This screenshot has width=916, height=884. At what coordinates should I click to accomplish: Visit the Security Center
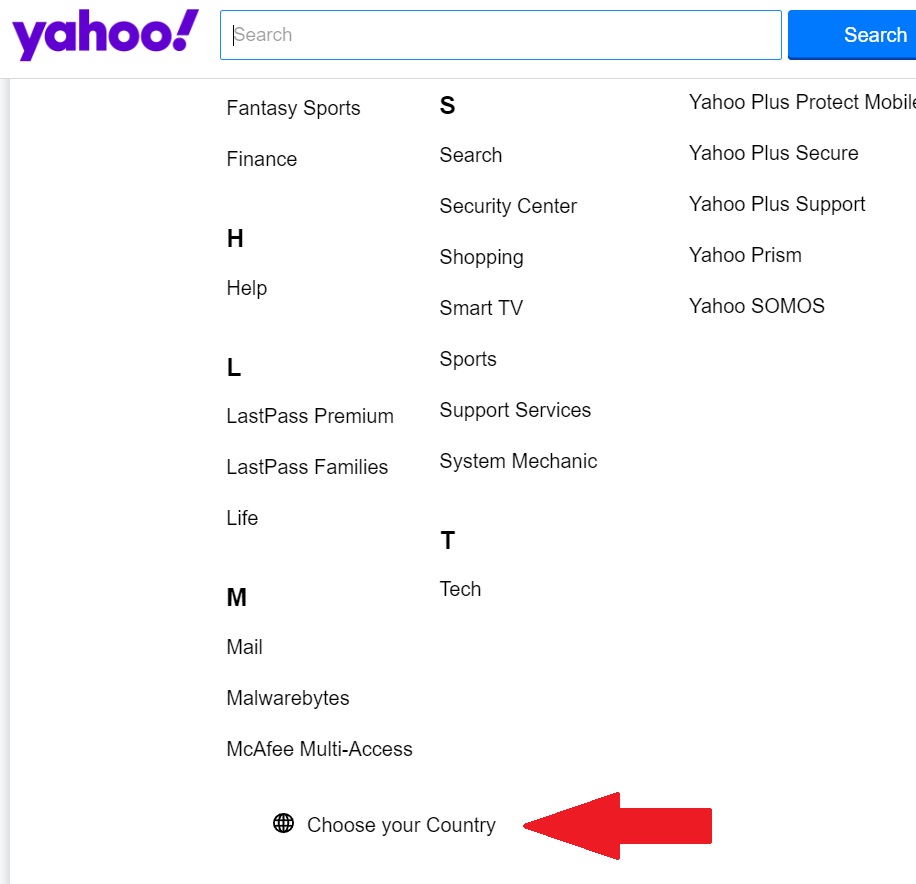click(x=508, y=206)
